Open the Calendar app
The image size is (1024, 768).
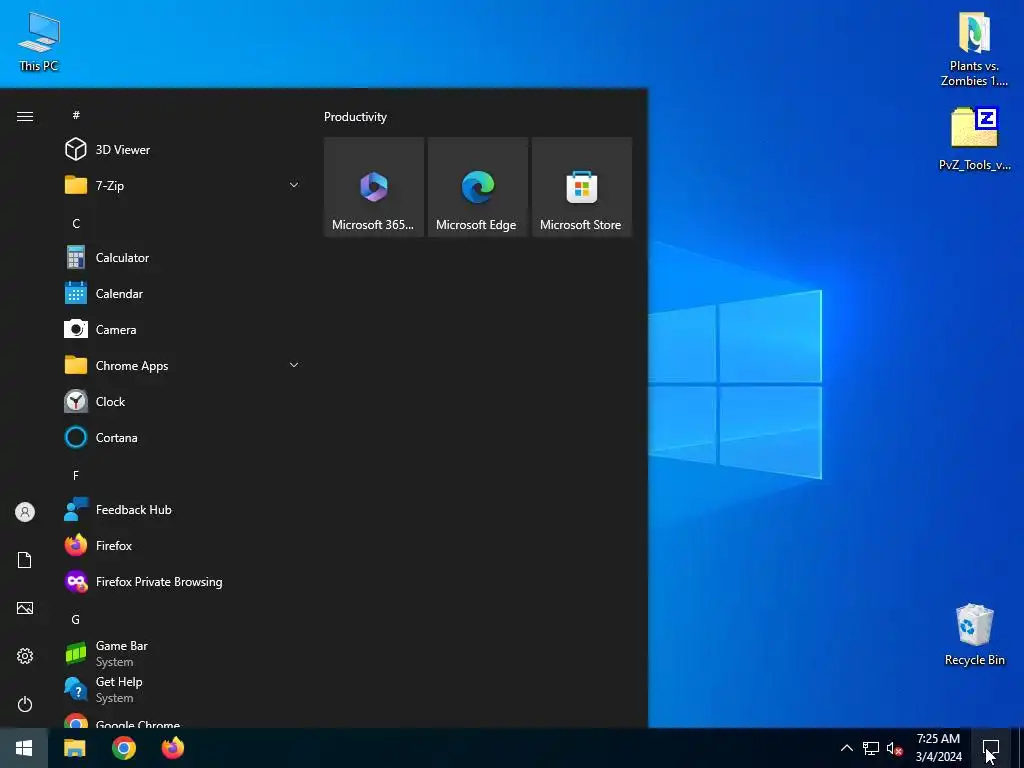[183, 294]
